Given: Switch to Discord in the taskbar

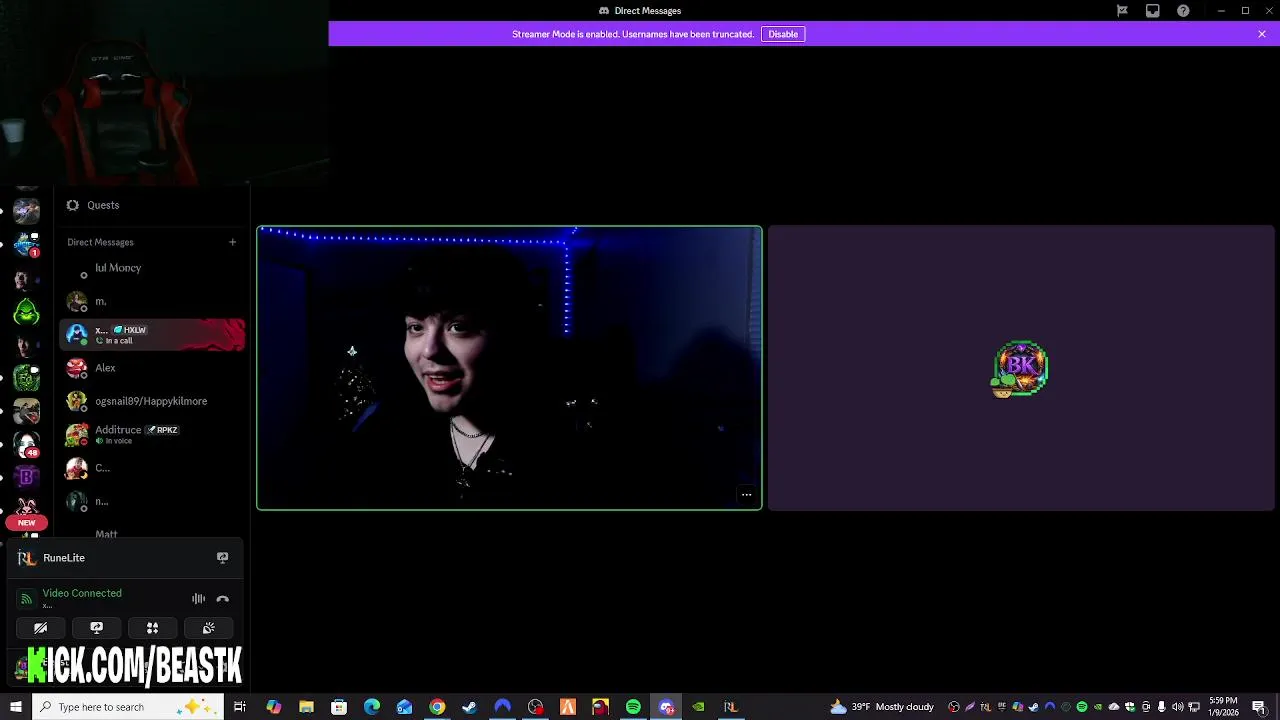Looking at the screenshot, I should (x=667, y=707).
